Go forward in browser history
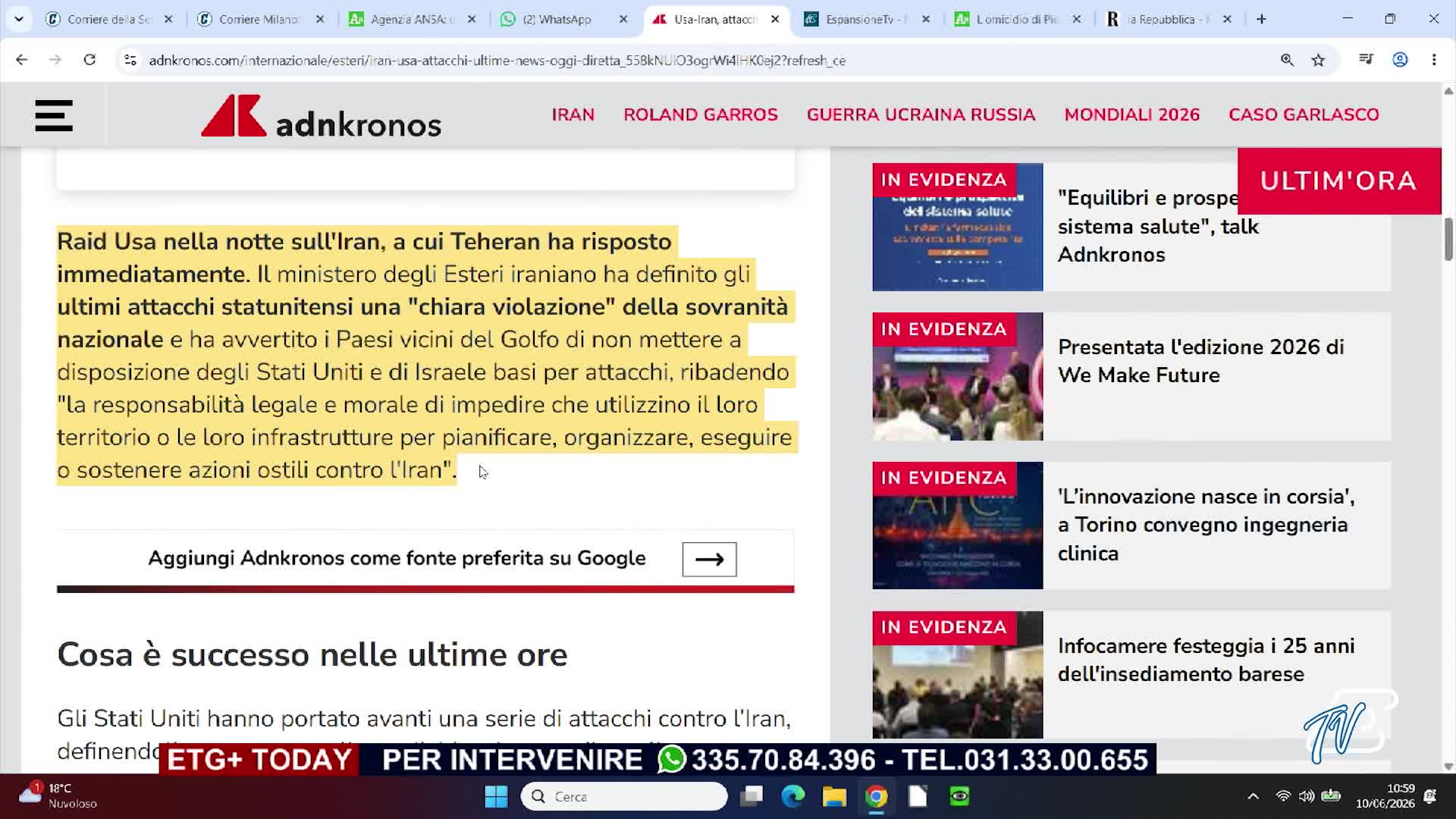The image size is (1456, 819). (55, 60)
